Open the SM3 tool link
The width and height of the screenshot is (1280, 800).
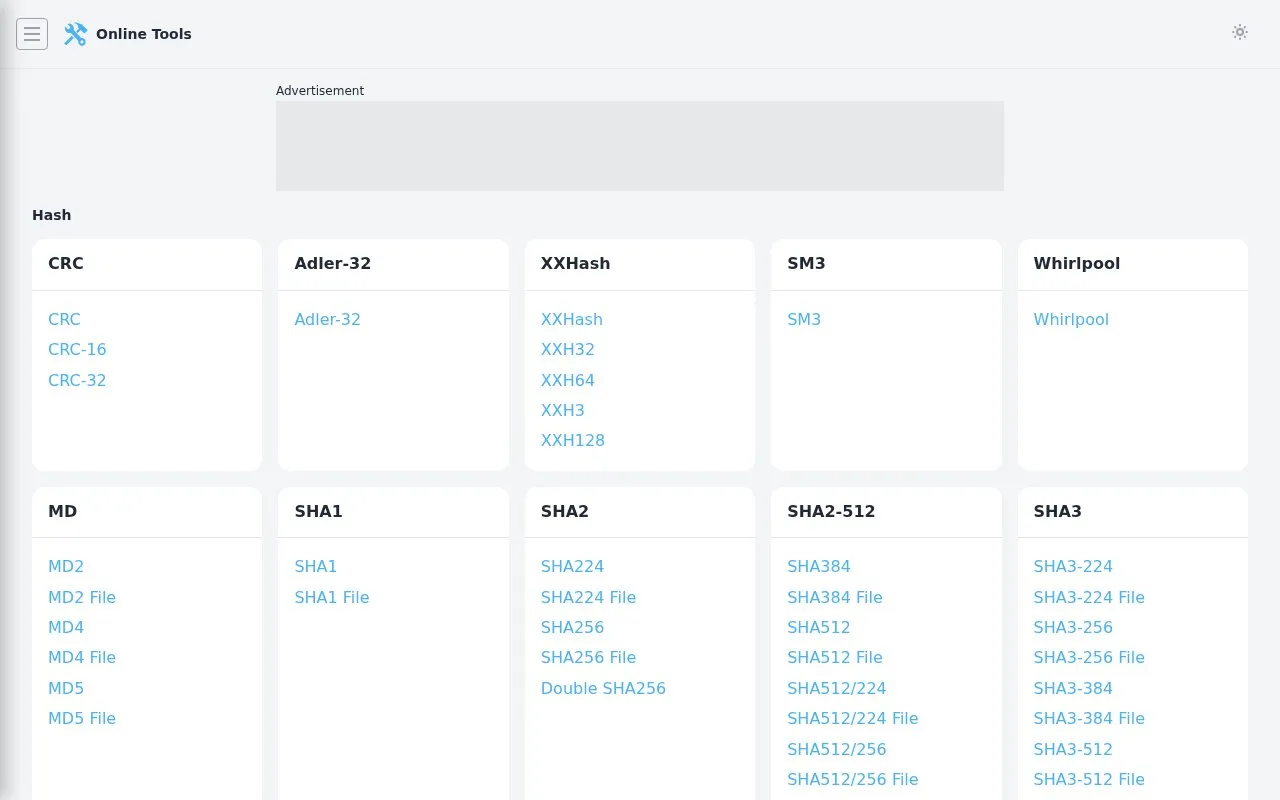(804, 319)
